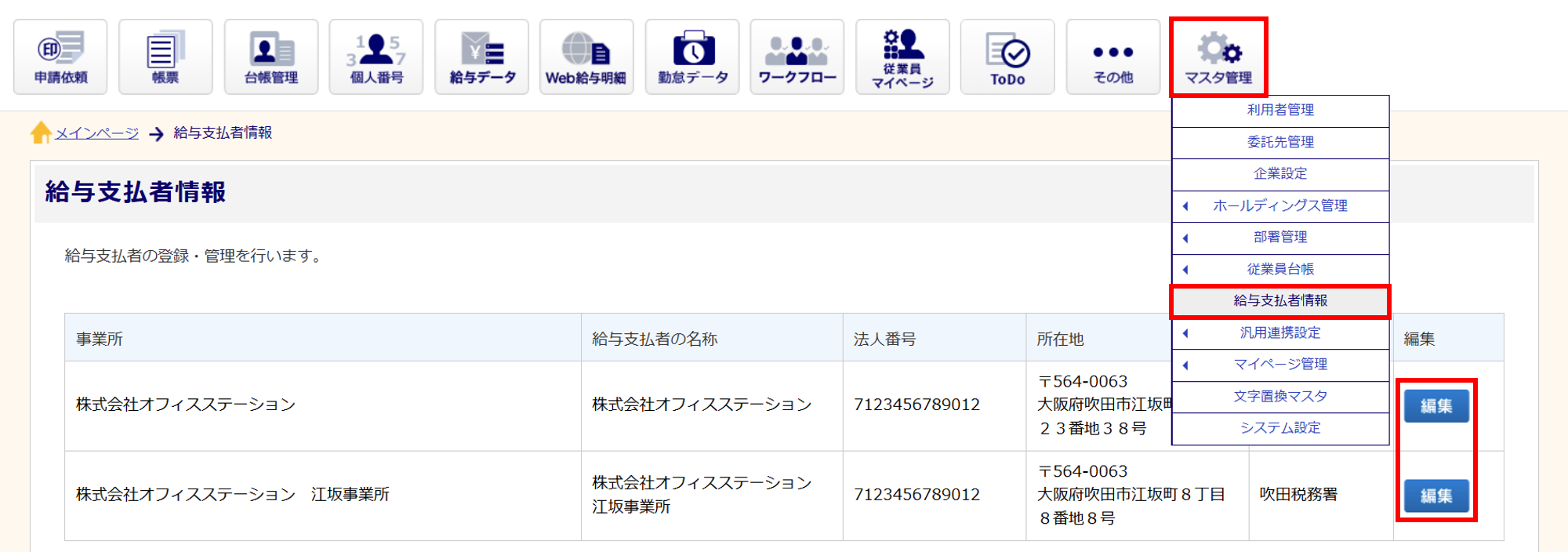The width and height of the screenshot is (1568, 552).
Task: Open the 申請依頼 toolbar icon
Action: click(x=60, y=56)
